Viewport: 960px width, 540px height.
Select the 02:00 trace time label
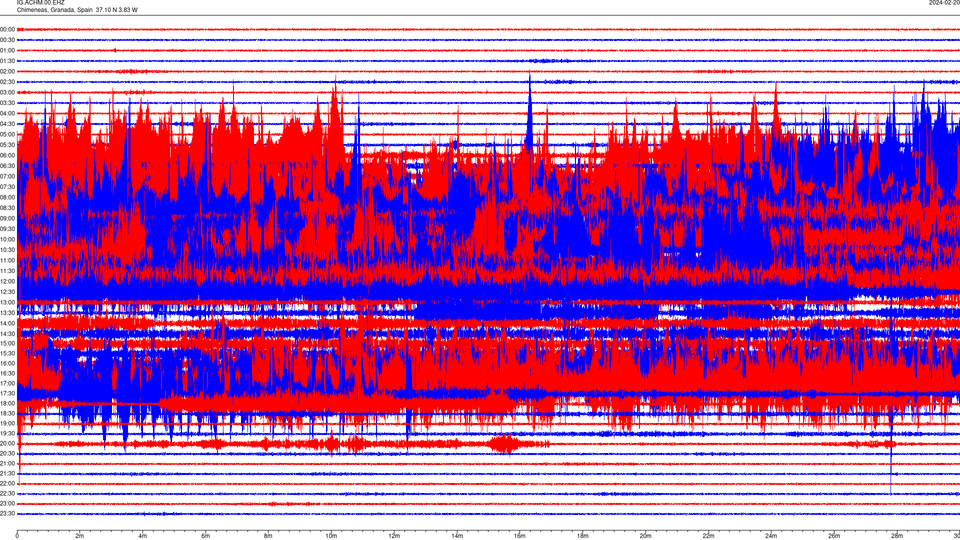pyautogui.click(x=7, y=72)
